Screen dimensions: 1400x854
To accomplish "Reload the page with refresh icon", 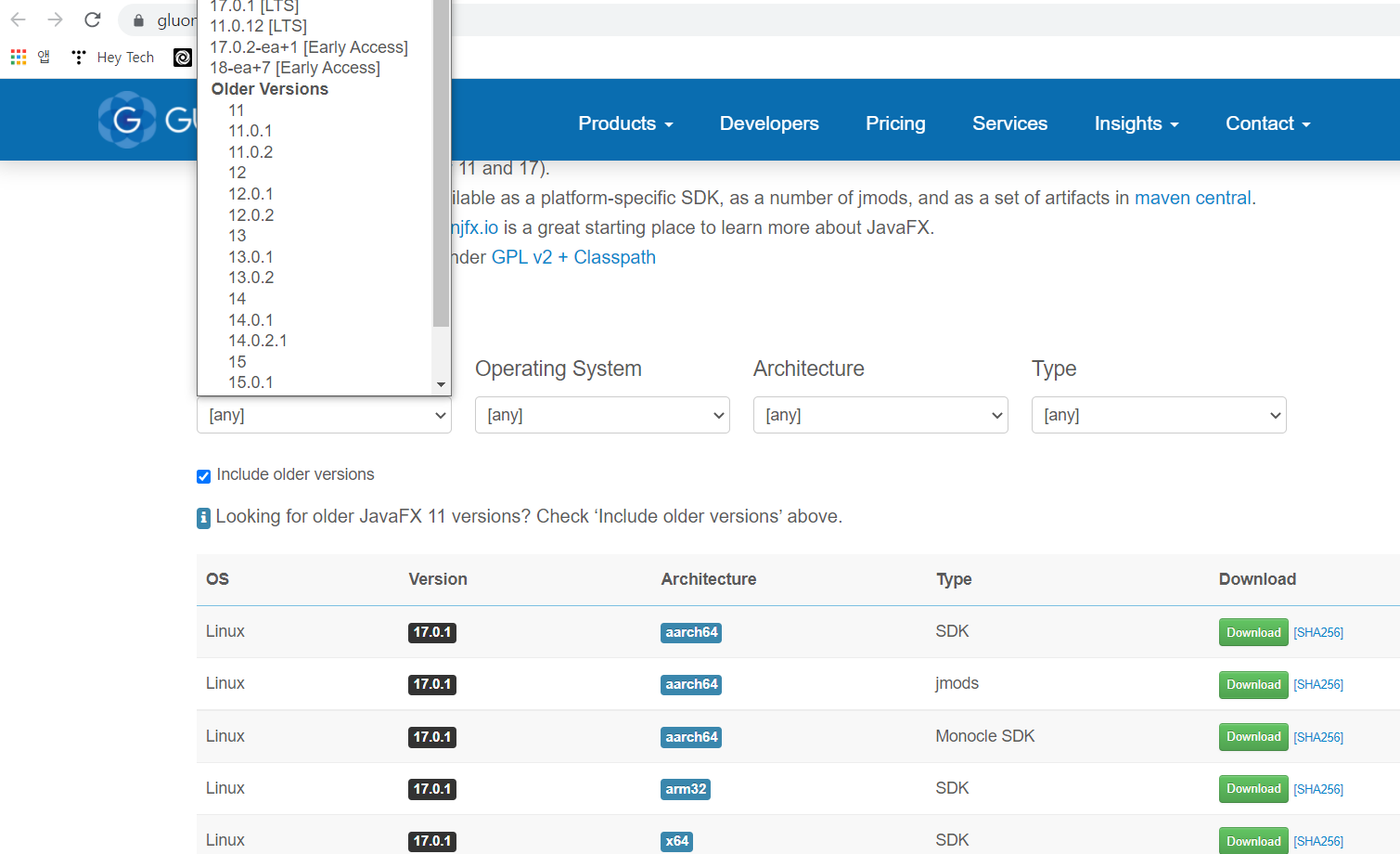I will (92, 19).
